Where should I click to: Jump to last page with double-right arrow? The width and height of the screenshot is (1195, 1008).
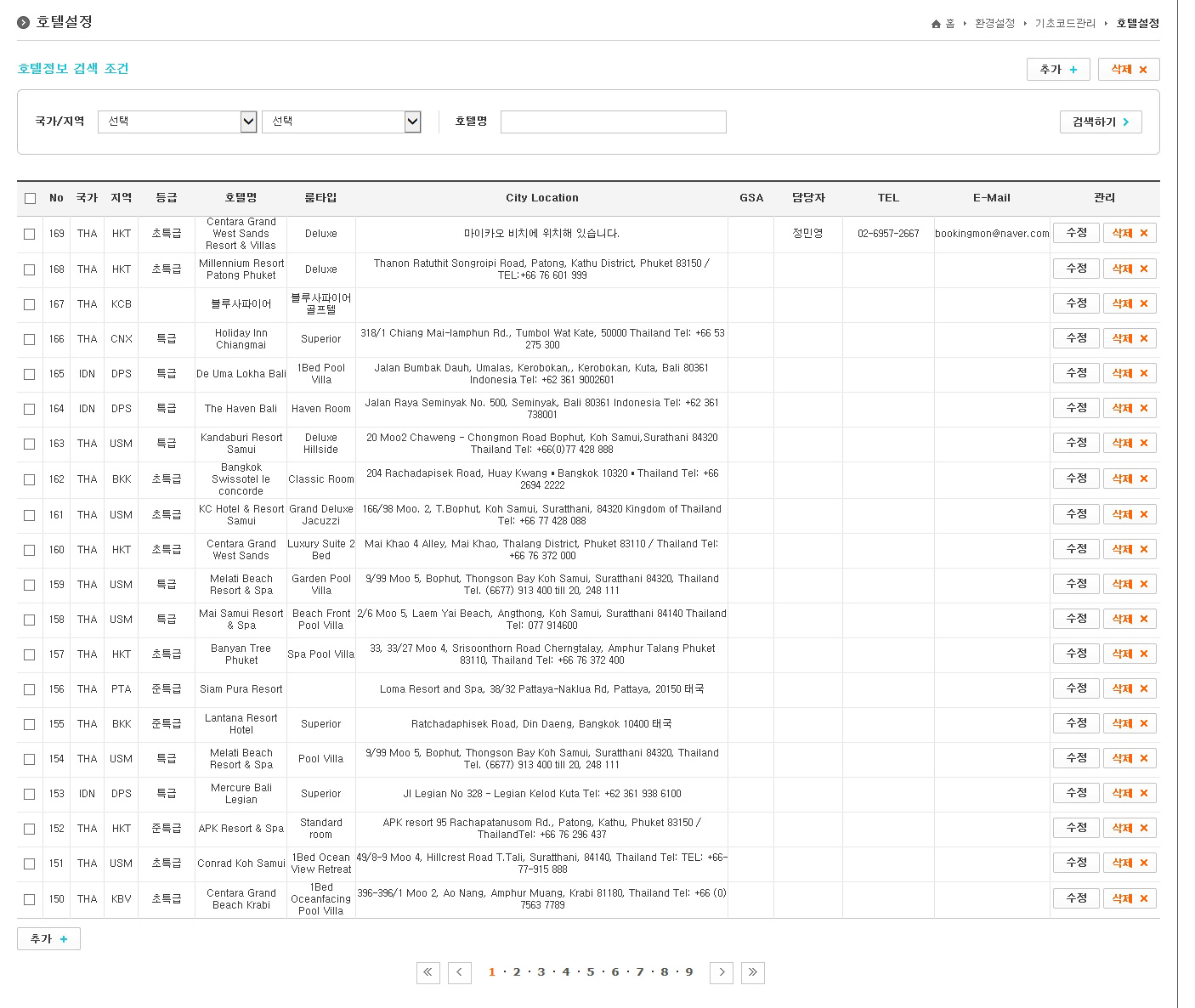click(x=752, y=972)
